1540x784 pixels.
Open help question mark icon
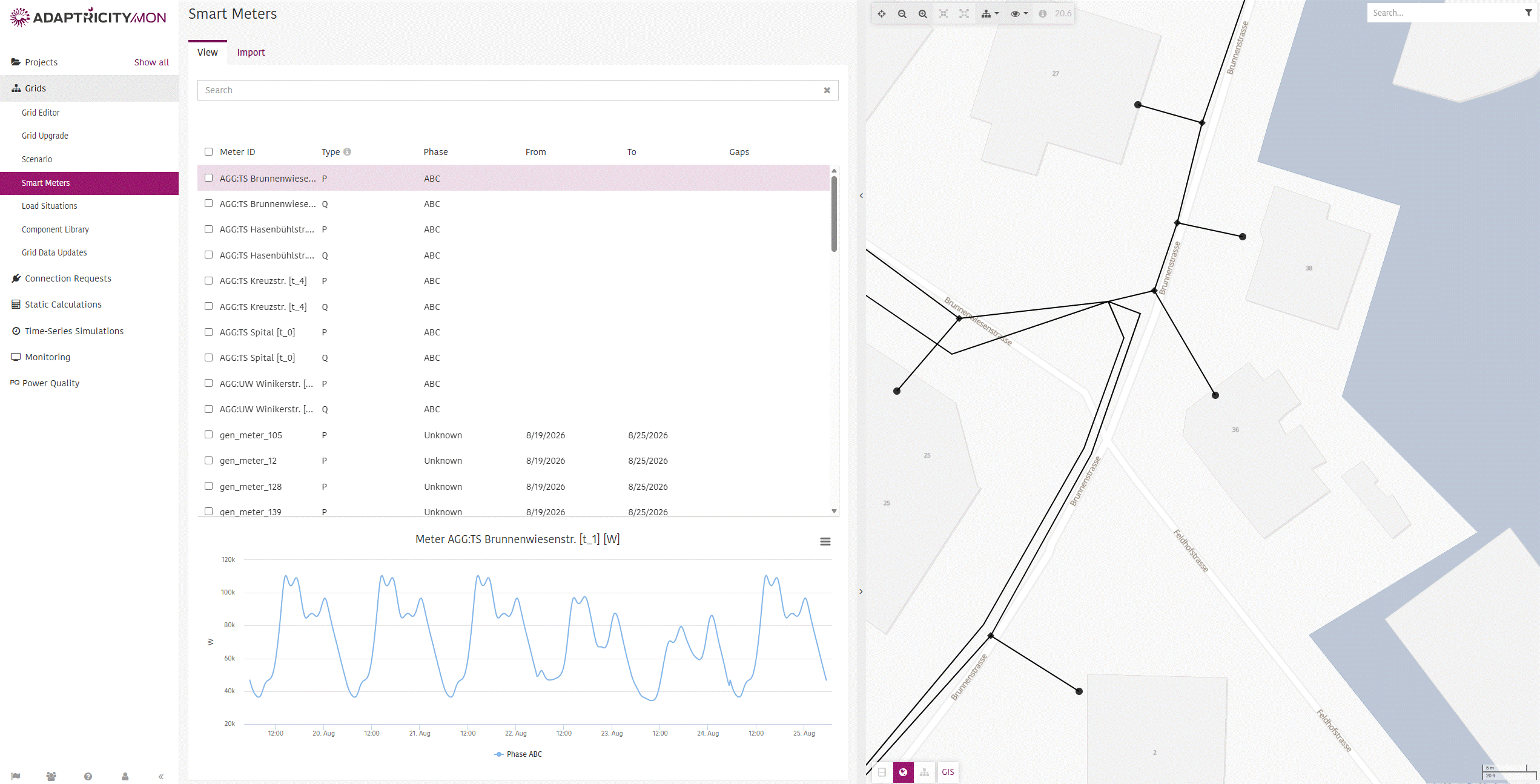pos(88,776)
